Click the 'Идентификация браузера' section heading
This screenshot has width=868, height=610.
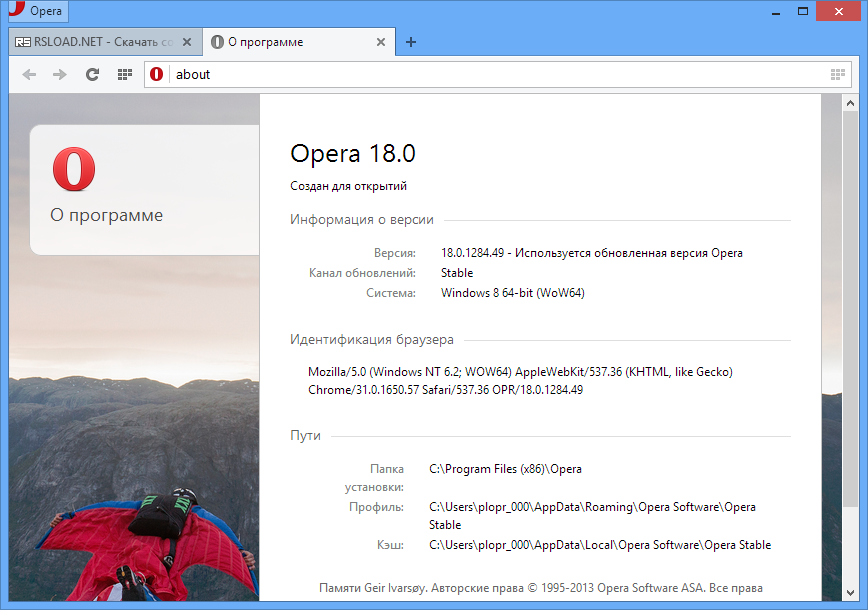(372, 339)
